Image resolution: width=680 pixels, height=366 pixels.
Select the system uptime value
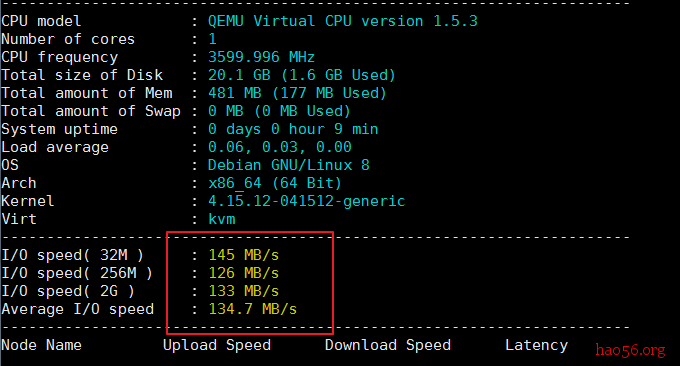(x=293, y=129)
